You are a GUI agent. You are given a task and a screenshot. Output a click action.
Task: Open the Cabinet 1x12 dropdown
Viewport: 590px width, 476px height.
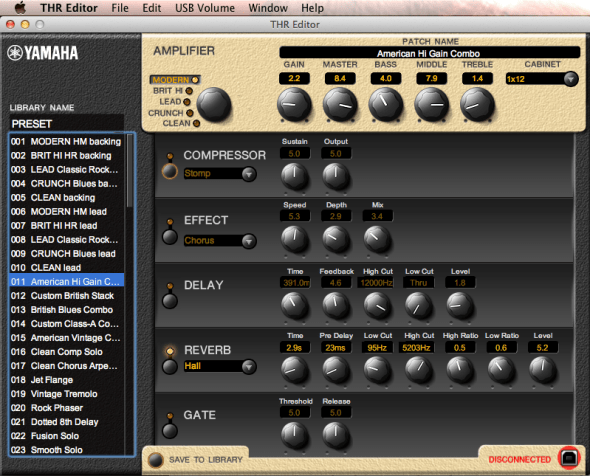click(x=541, y=79)
